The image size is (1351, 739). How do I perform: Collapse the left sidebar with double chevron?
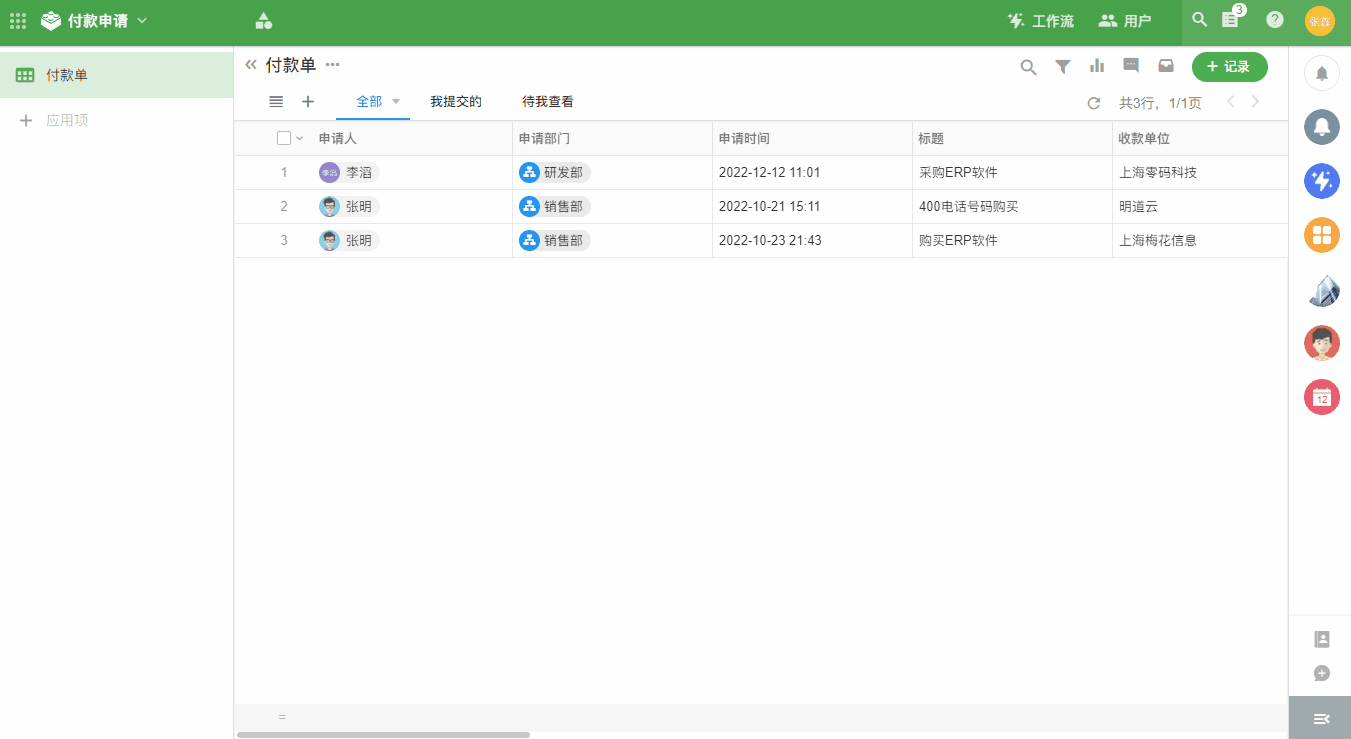[x=251, y=65]
